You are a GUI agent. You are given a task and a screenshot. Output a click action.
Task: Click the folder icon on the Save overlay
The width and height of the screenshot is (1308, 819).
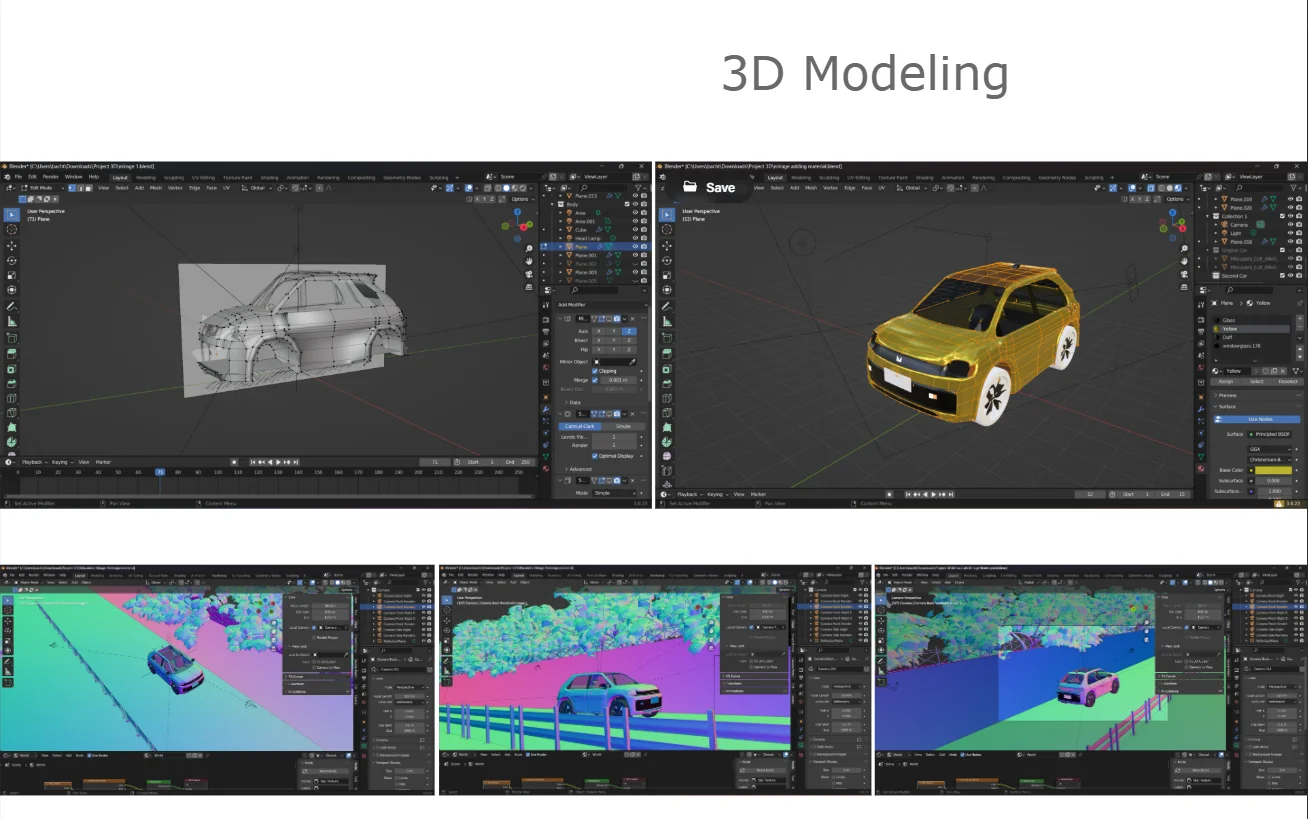click(690, 186)
